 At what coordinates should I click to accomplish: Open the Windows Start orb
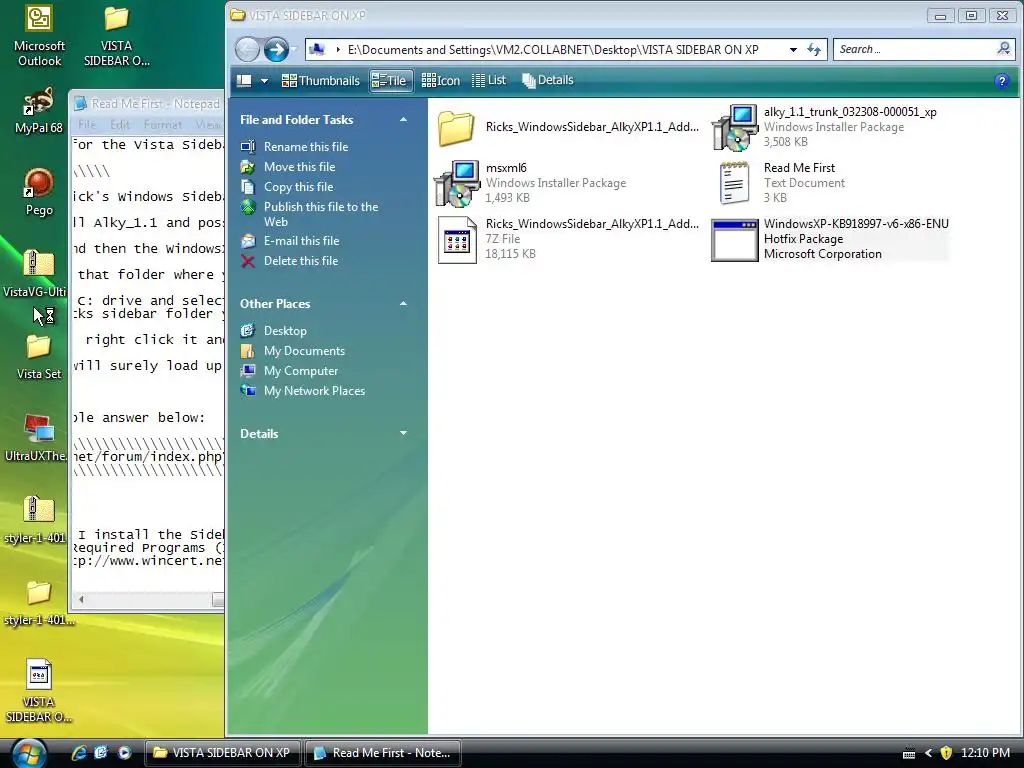[x=28, y=753]
